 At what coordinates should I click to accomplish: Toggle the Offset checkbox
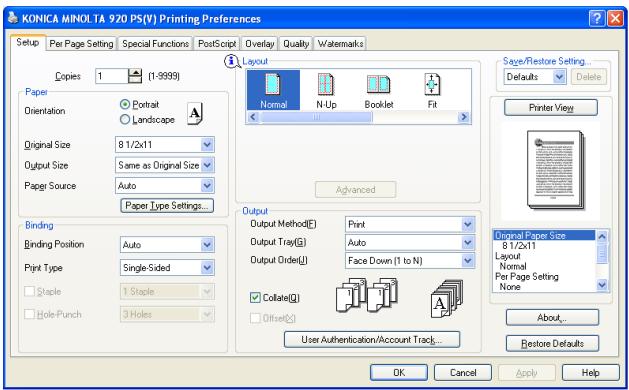tap(255, 318)
